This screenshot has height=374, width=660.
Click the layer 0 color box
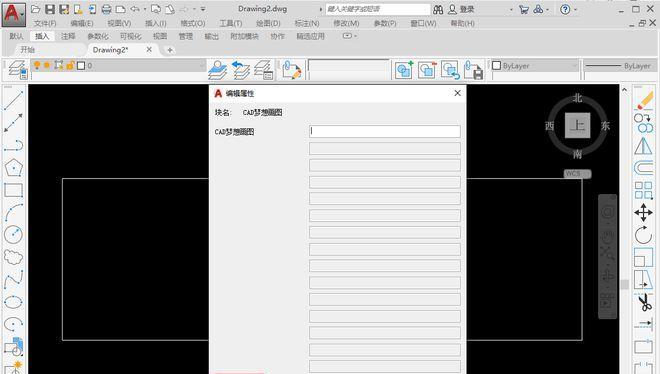81,66
